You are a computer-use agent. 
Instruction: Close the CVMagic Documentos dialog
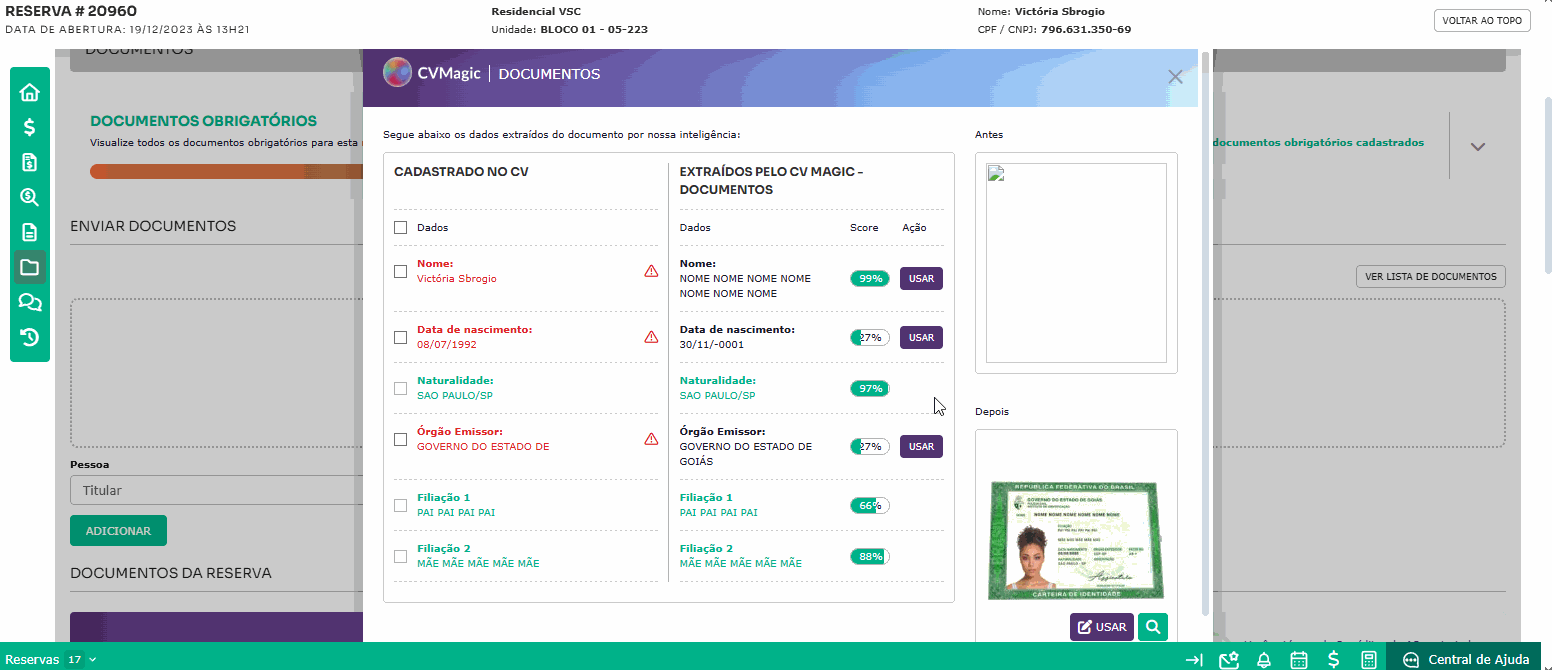(x=1176, y=77)
